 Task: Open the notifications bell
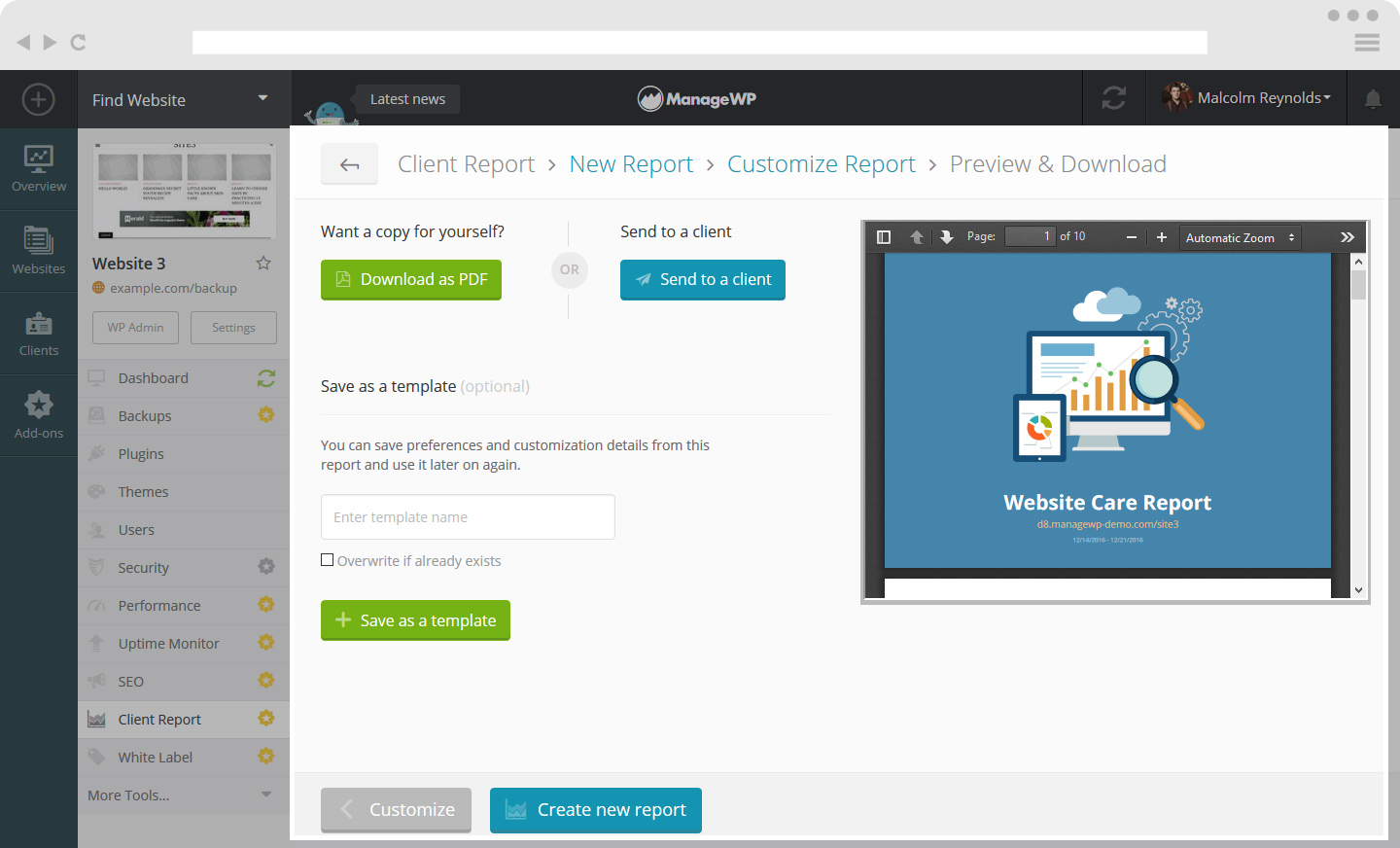[1373, 99]
